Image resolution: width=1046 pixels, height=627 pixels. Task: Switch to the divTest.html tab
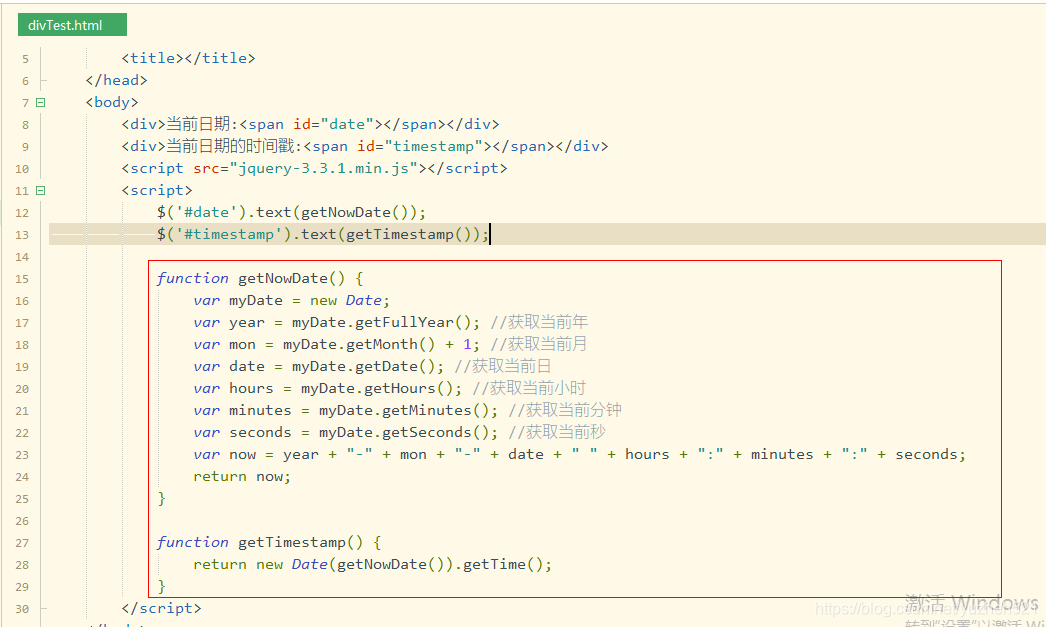click(72, 25)
